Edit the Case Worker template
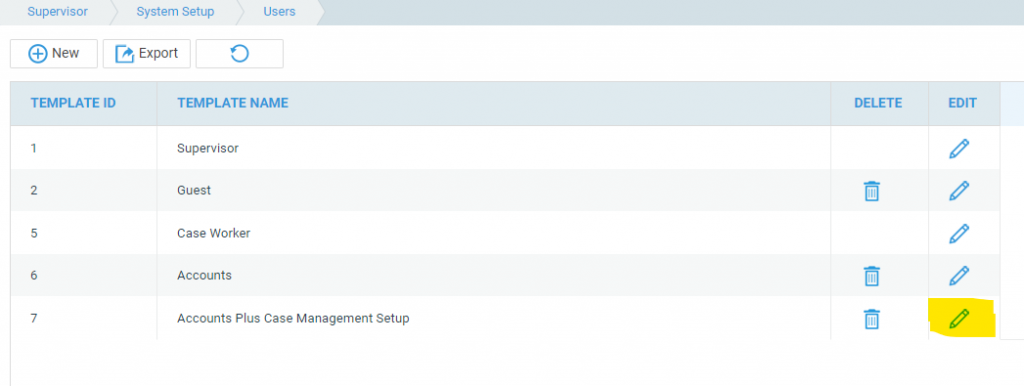The height and width of the screenshot is (386, 1024). (x=959, y=233)
